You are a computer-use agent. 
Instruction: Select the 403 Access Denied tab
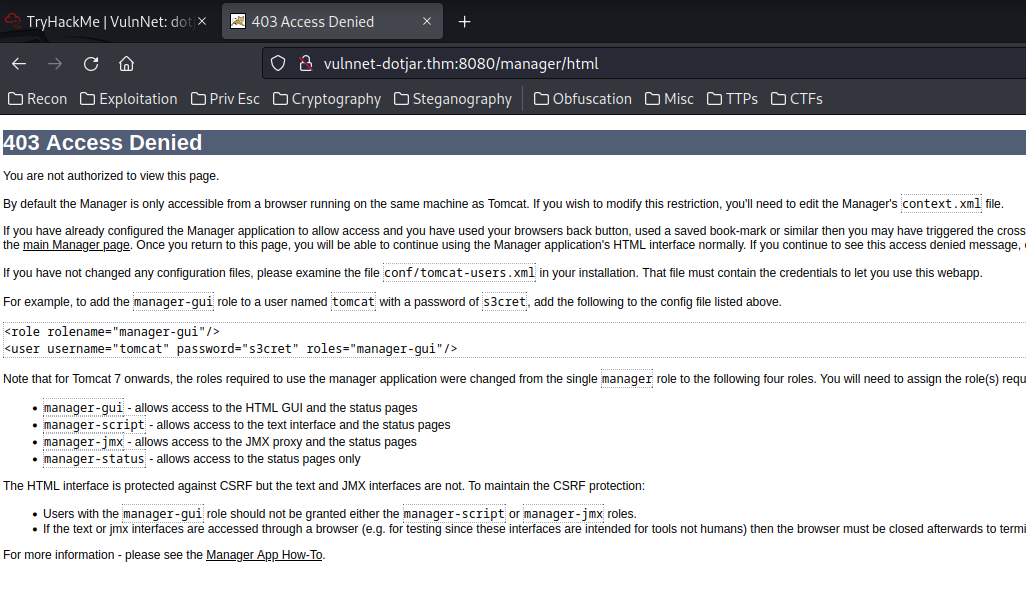point(332,22)
